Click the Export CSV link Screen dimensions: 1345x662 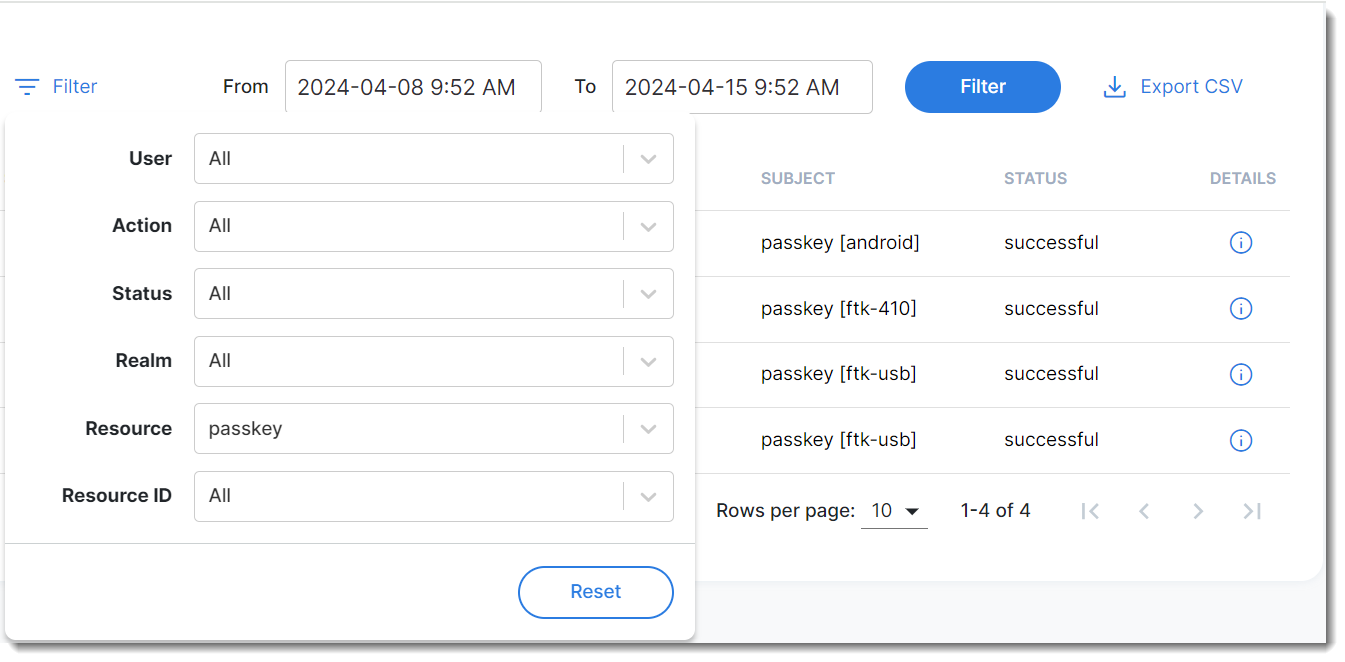(1191, 87)
